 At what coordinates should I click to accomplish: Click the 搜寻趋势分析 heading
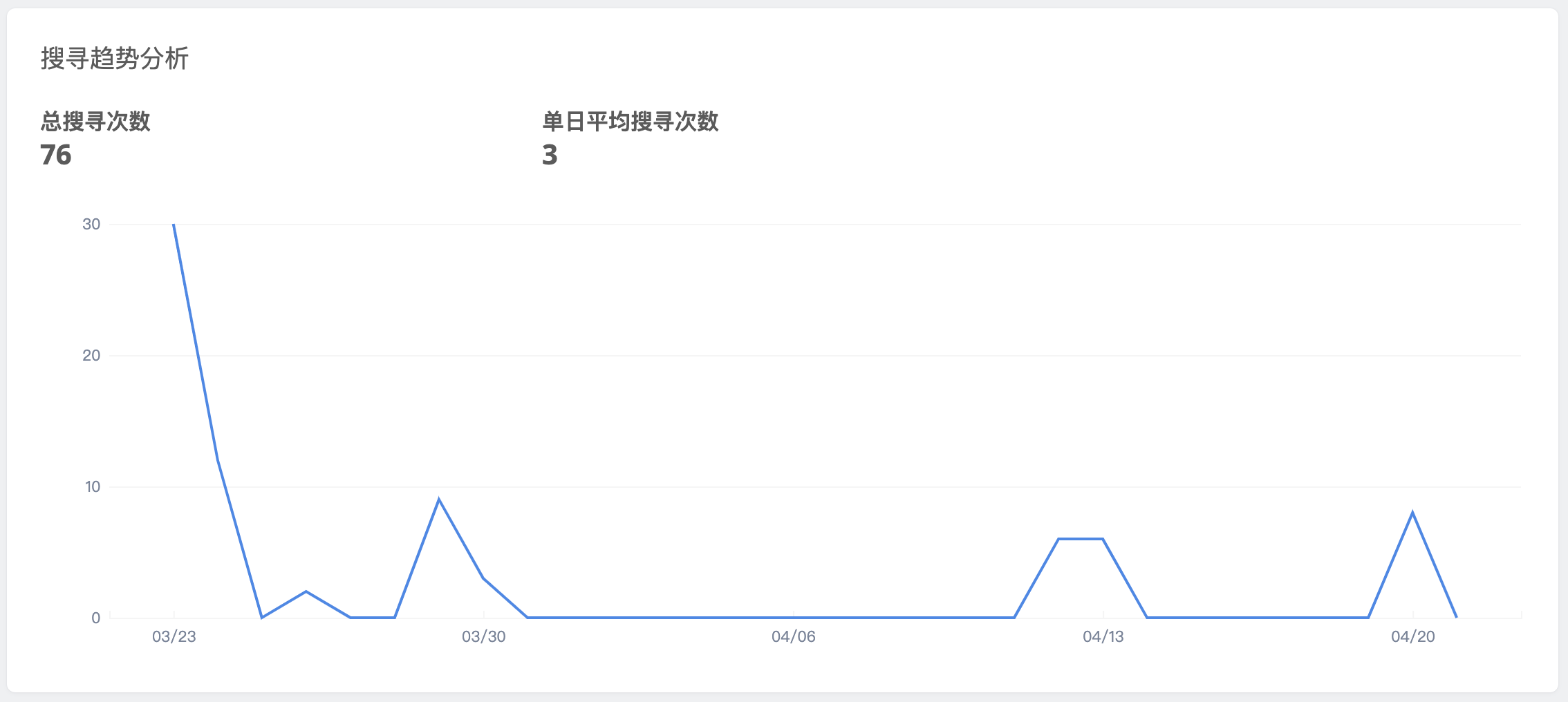pyautogui.click(x=115, y=58)
